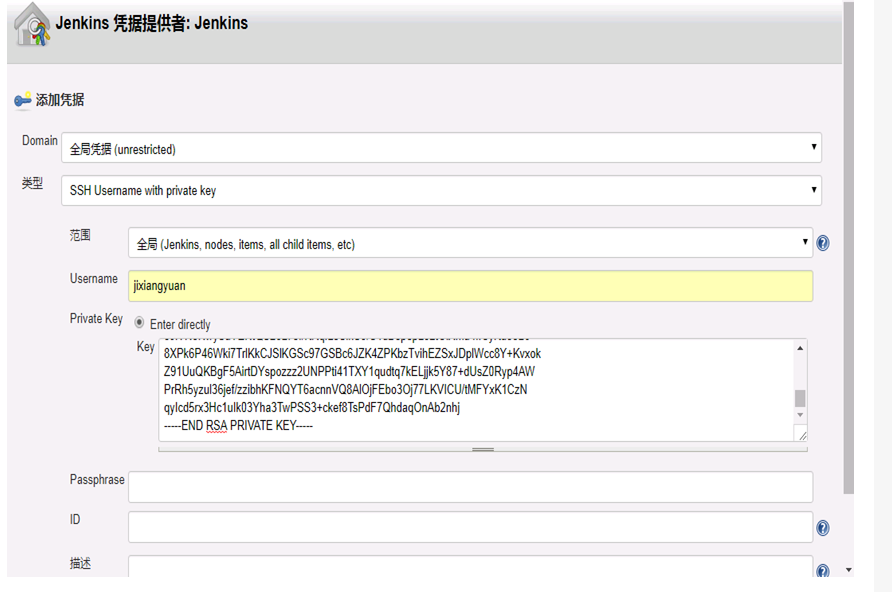Click the Passphrase input field

click(470, 487)
